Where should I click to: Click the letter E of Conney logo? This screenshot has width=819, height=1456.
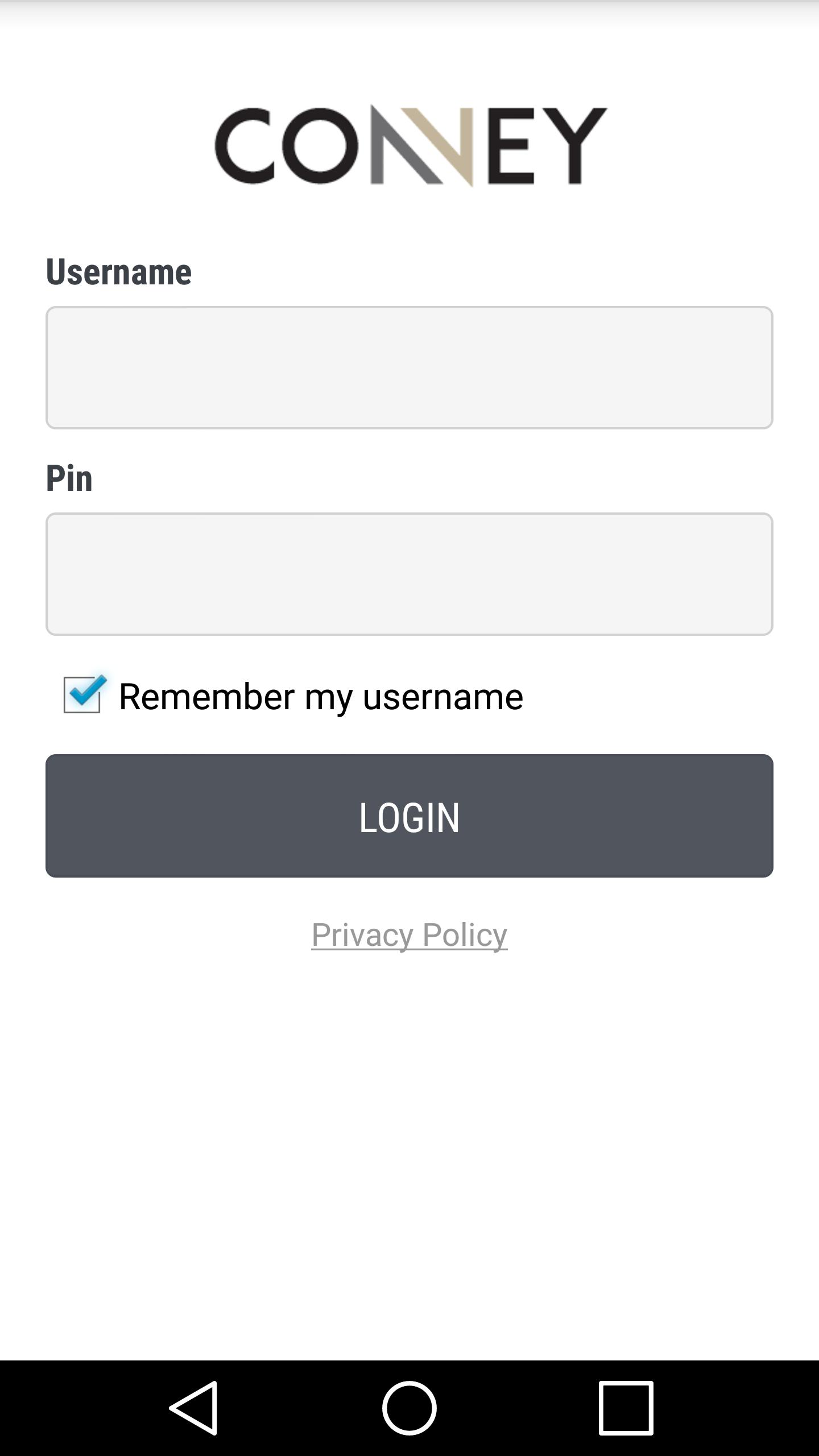(511, 146)
